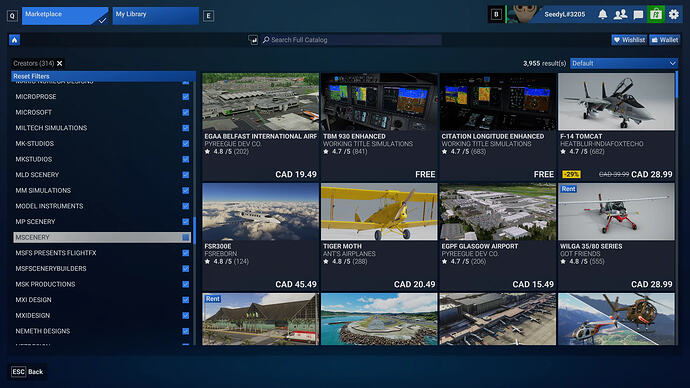Click the Q key shortcut icon
Viewport: 690px width, 388px height.
pyautogui.click(x=12, y=16)
